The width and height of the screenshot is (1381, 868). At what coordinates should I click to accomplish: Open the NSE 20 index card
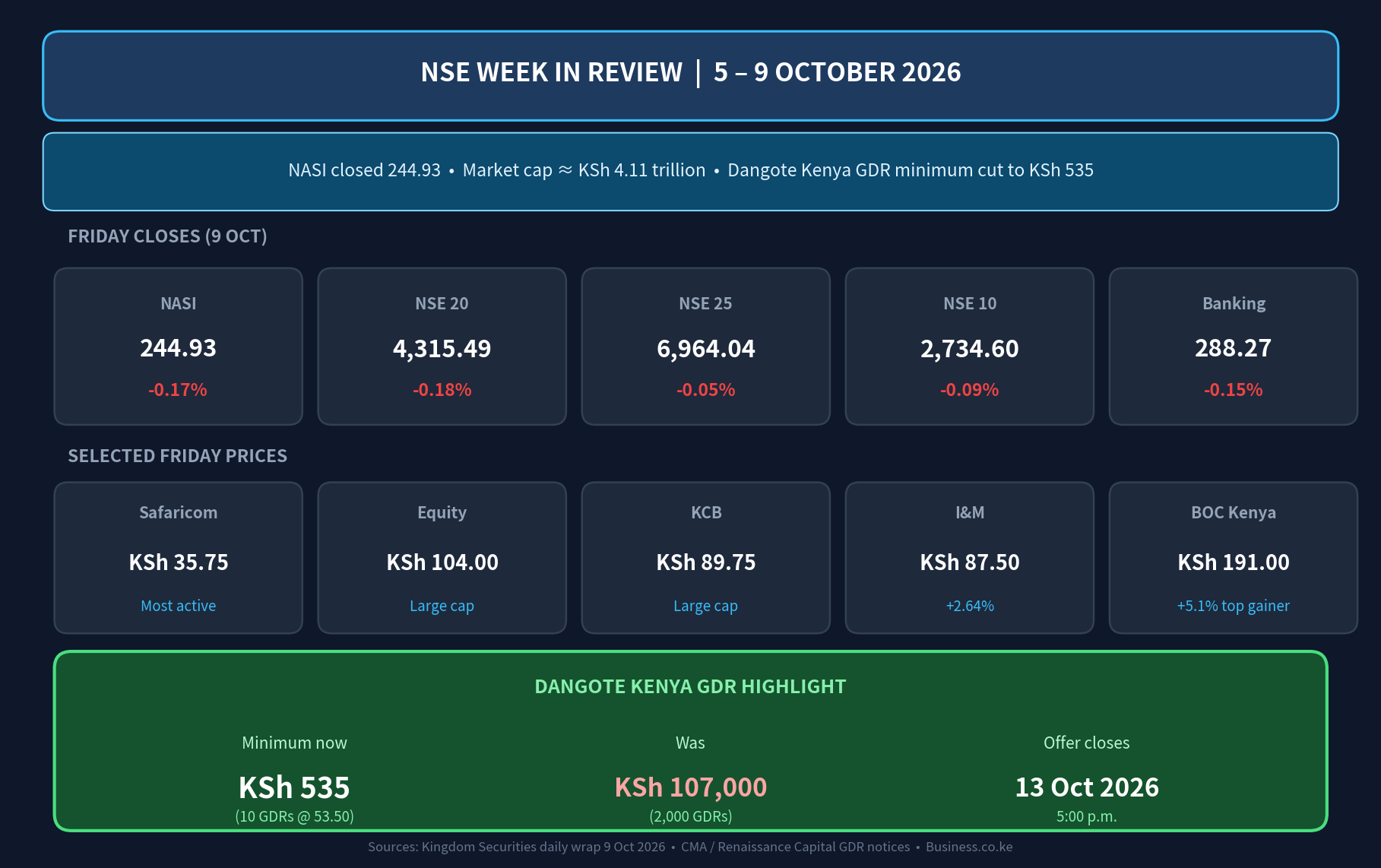point(442,346)
